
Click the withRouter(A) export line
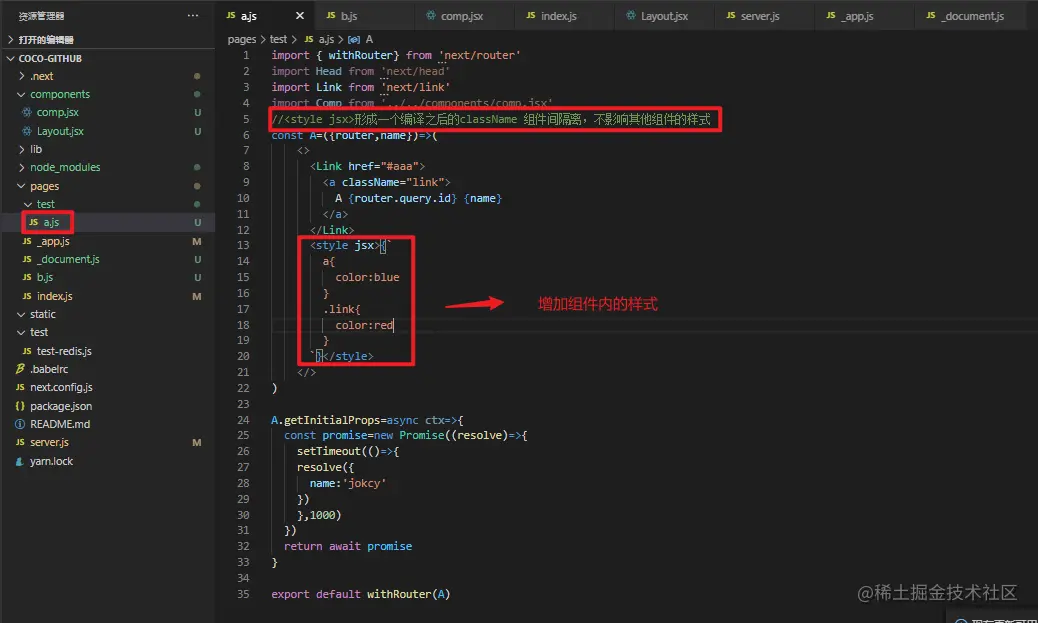[361, 594]
